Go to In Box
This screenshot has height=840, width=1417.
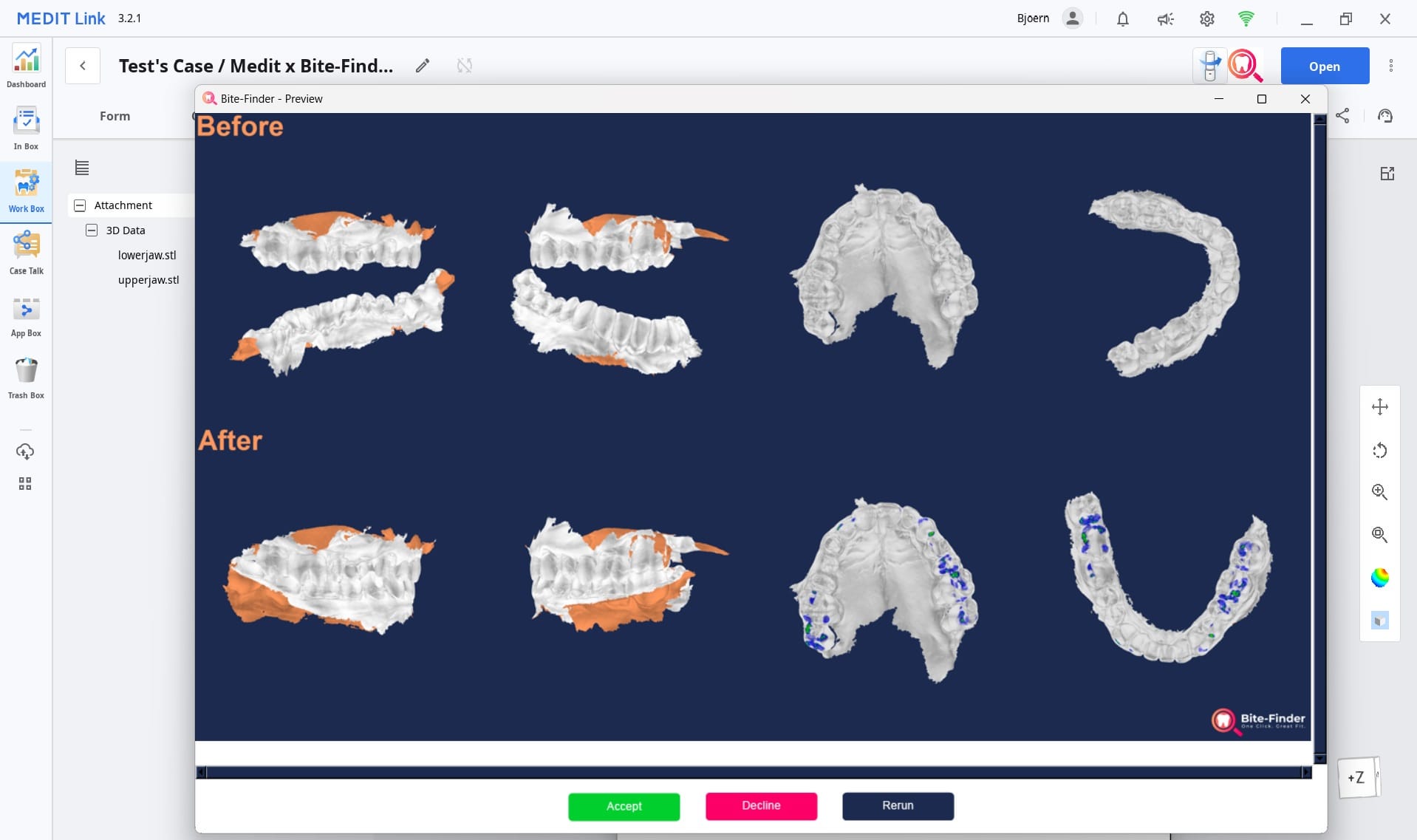pos(26,129)
